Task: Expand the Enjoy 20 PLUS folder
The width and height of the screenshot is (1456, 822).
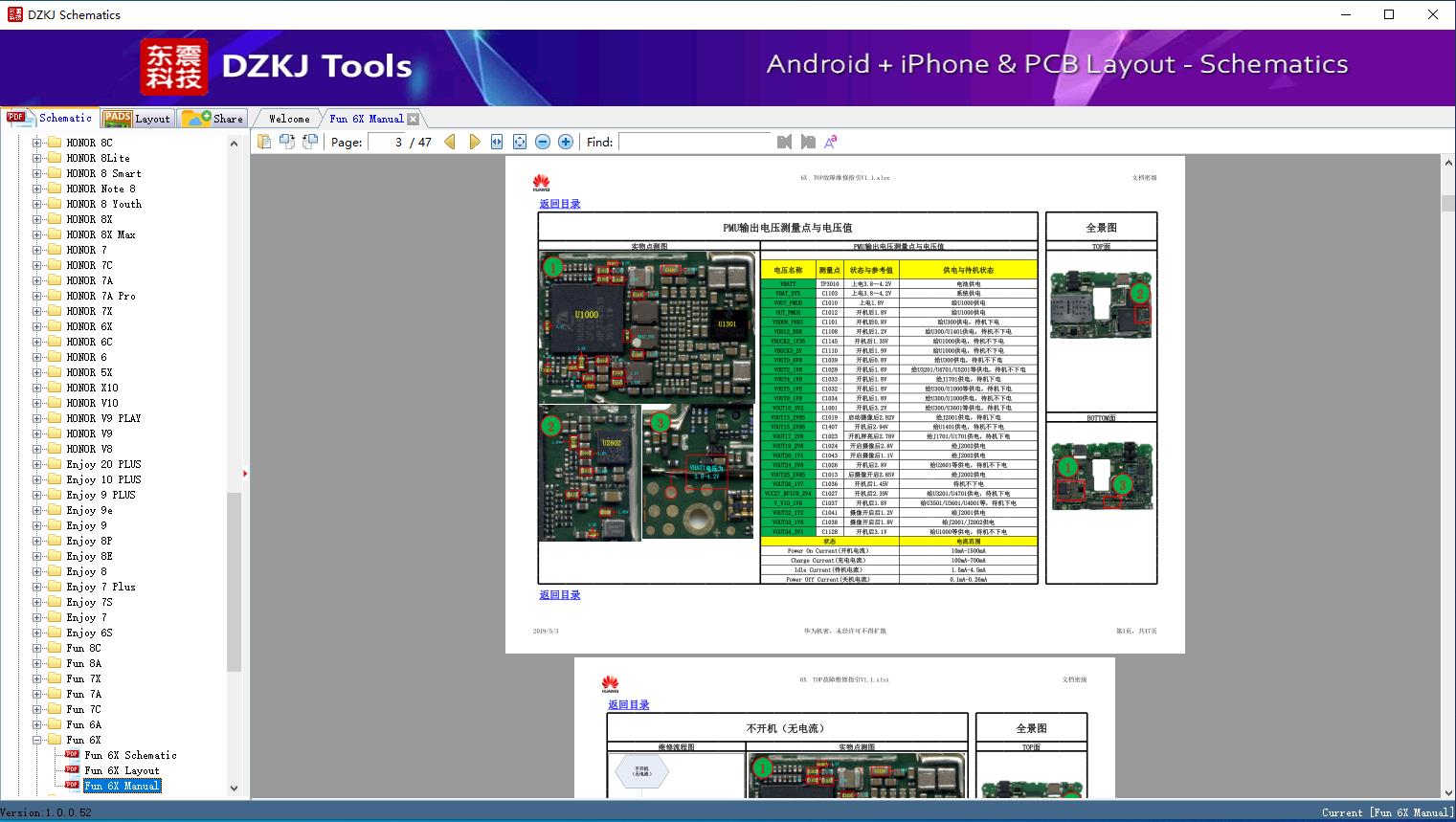Action: (x=36, y=464)
